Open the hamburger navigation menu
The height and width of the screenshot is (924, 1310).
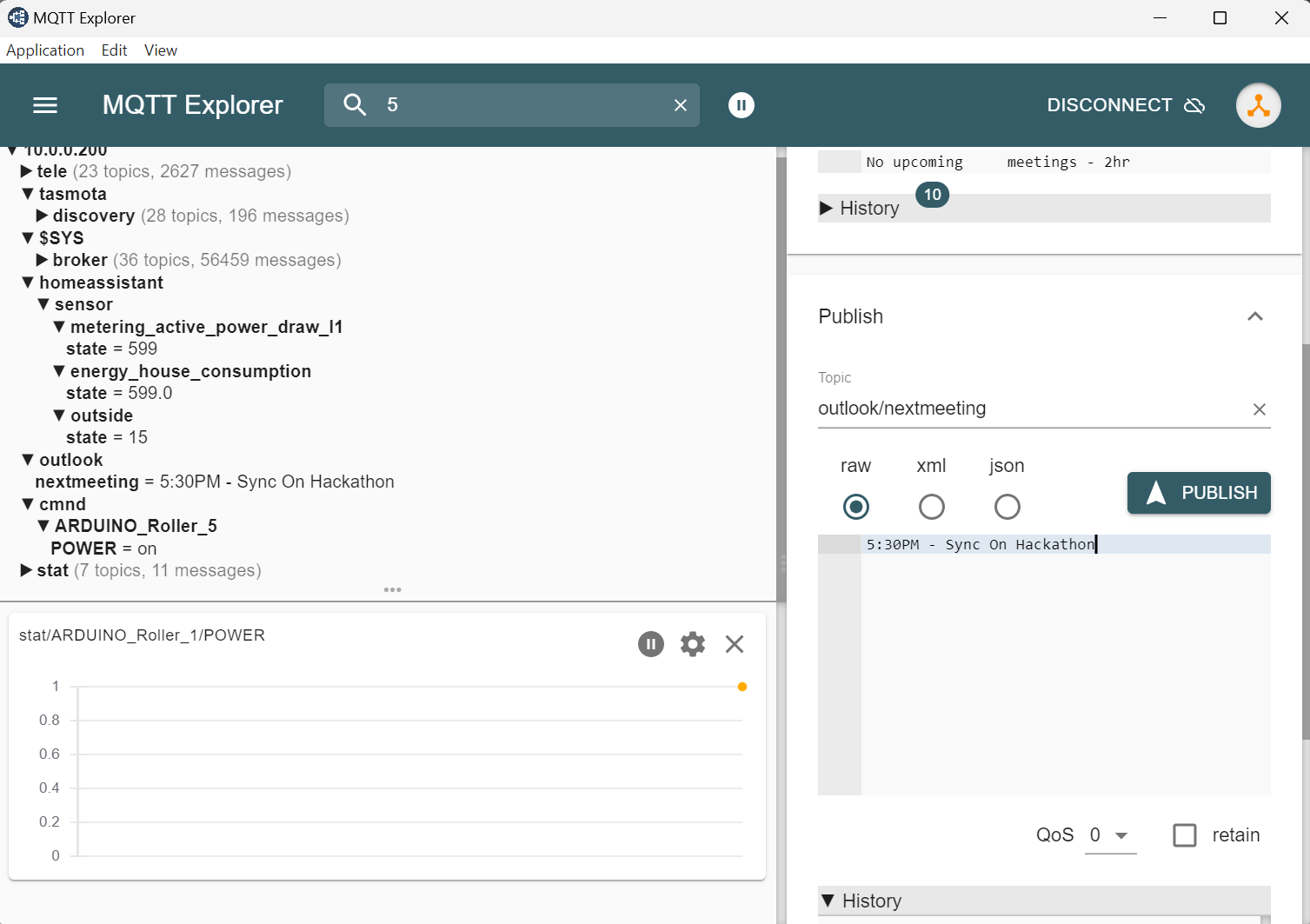(x=45, y=105)
